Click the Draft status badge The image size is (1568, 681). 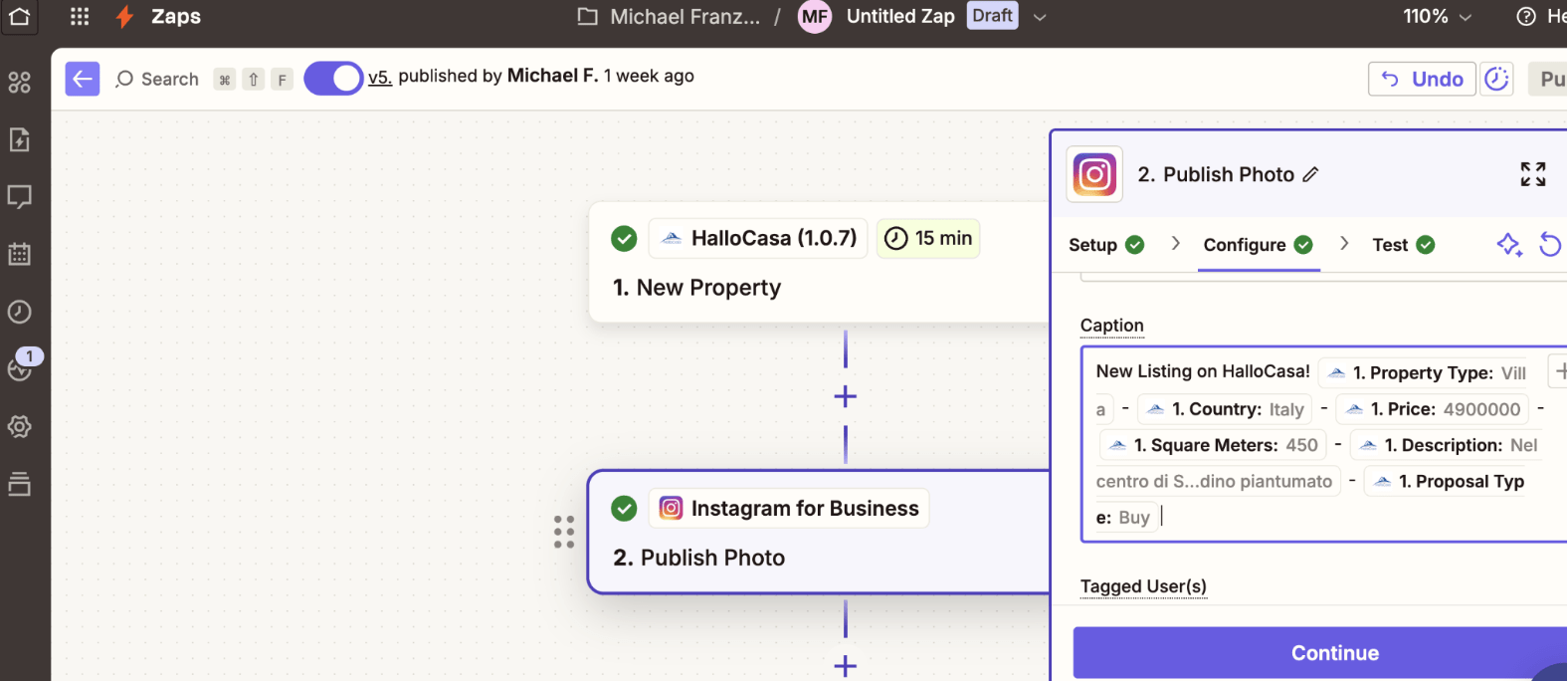992,16
